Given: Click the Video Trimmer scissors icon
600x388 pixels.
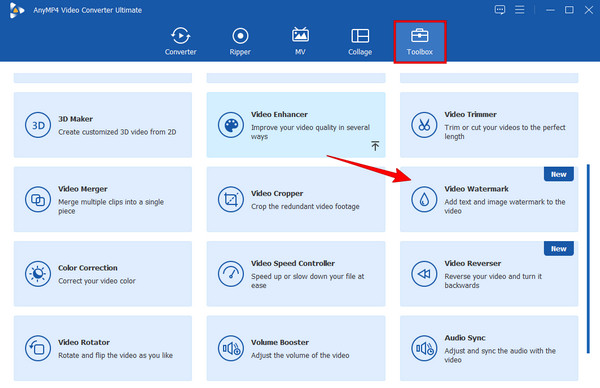Looking at the screenshot, I should [x=424, y=125].
